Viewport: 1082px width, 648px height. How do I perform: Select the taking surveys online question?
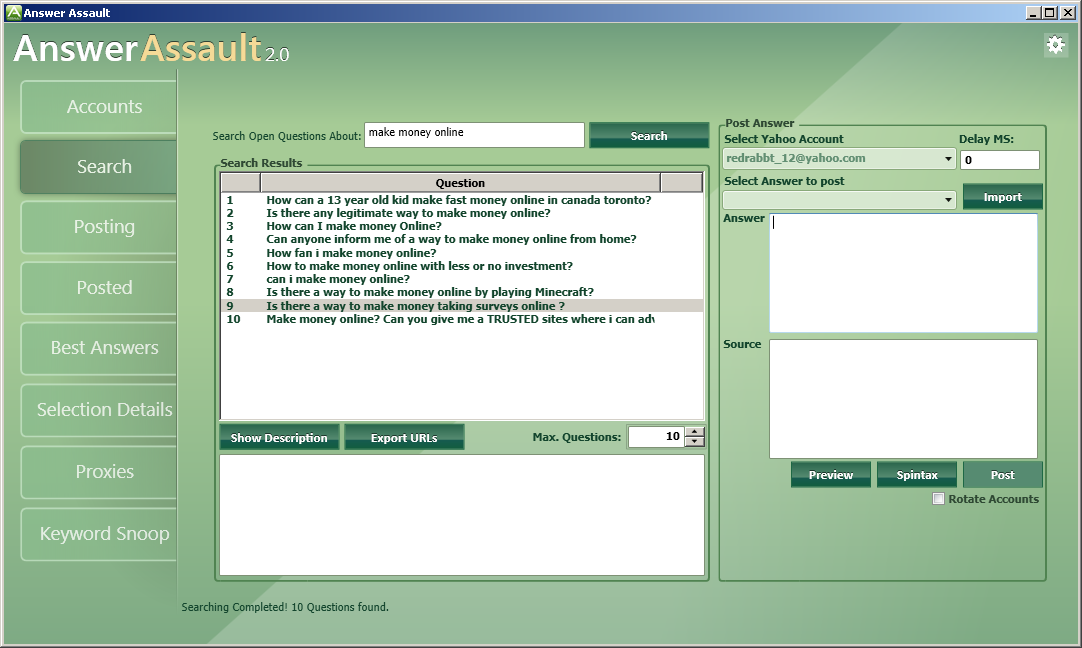click(x=462, y=306)
